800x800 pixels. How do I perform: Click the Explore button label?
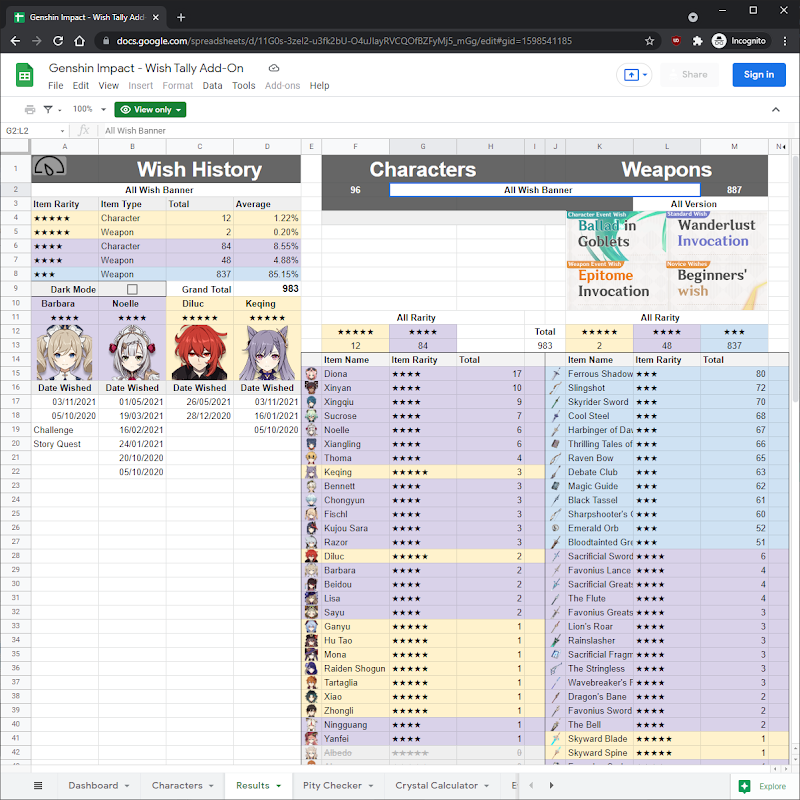772,787
